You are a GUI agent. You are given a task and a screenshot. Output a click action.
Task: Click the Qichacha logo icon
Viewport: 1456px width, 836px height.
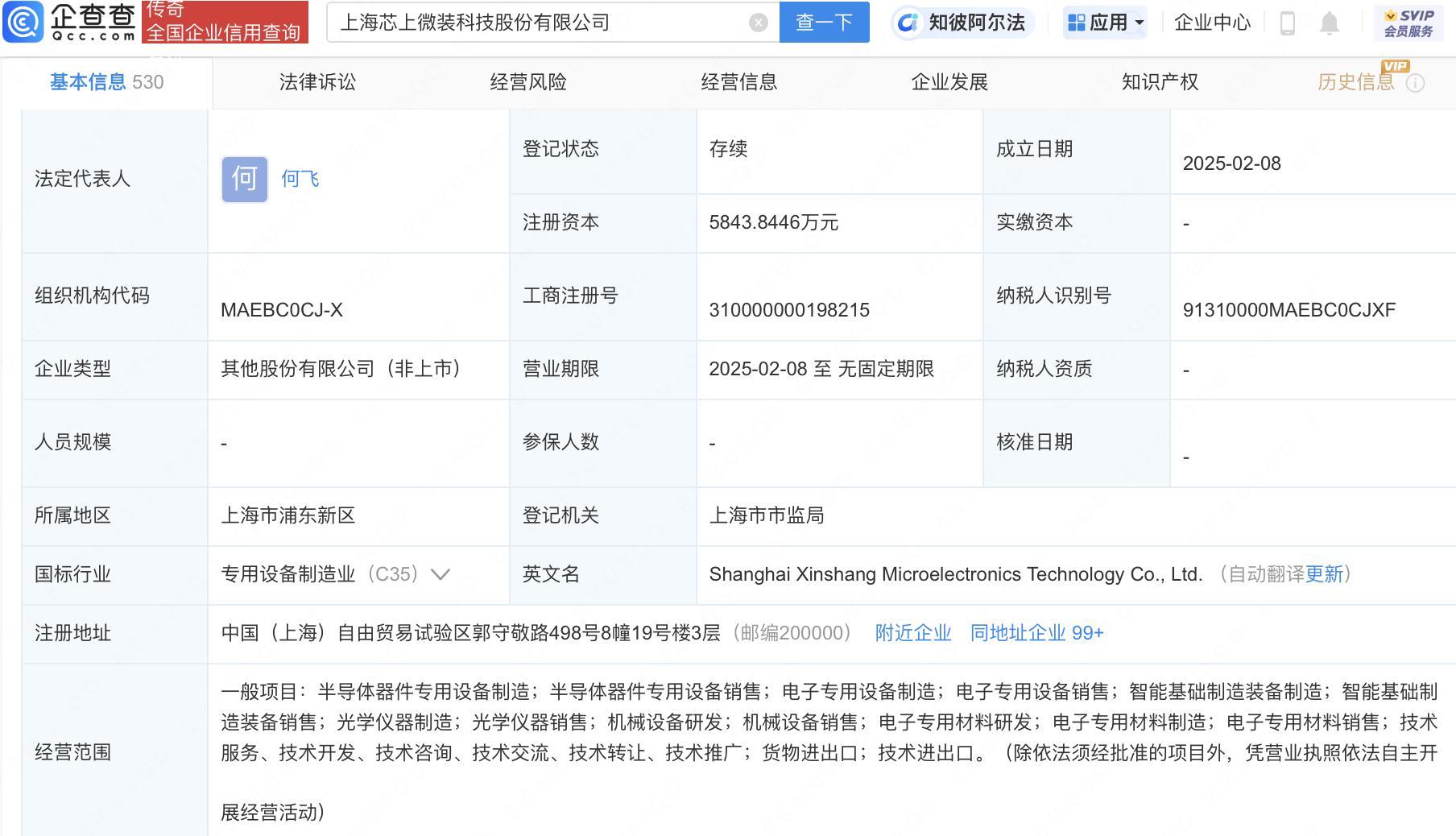[x=23, y=22]
